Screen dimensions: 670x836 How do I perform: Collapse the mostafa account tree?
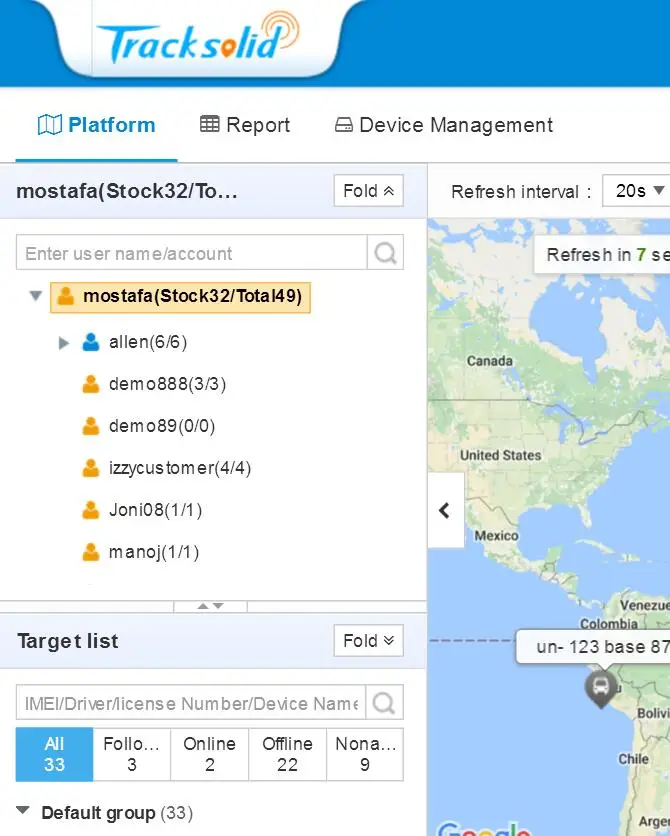pos(36,295)
